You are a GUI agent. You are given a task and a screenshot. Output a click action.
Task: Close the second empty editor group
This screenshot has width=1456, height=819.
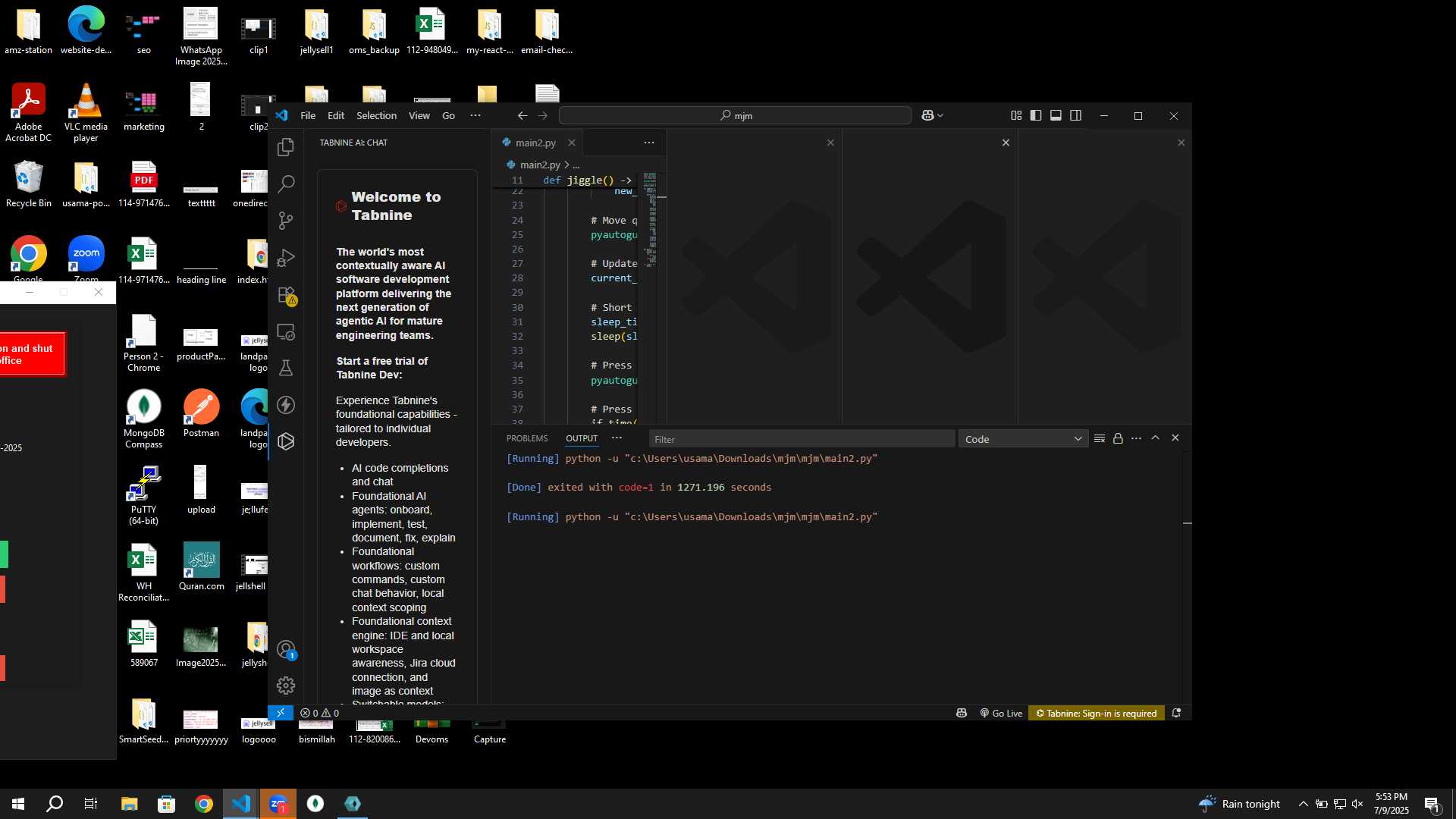coord(1006,143)
